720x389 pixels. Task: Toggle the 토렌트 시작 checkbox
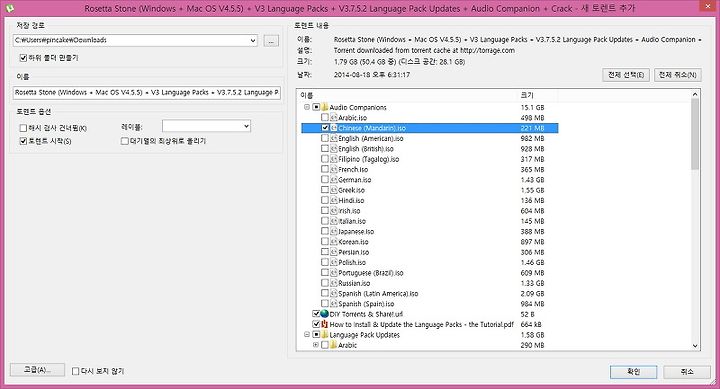pyautogui.click(x=23, y=141)
